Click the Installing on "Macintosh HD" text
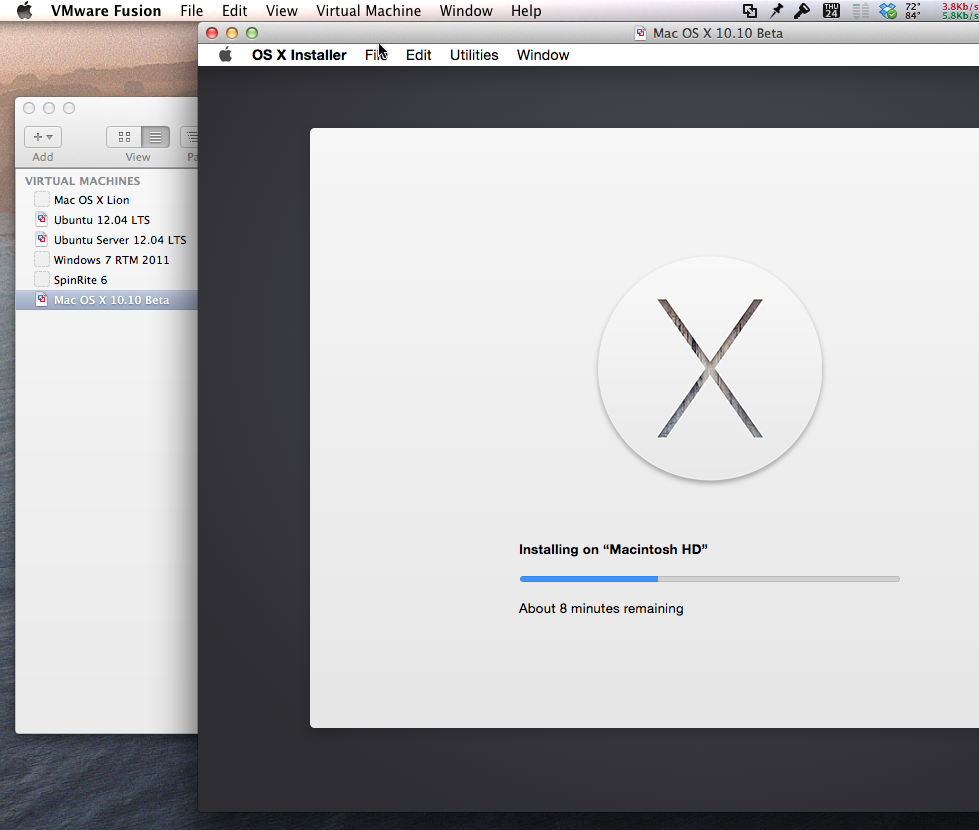The height and width of the screenshot is (830, 979). coord(613,550)
